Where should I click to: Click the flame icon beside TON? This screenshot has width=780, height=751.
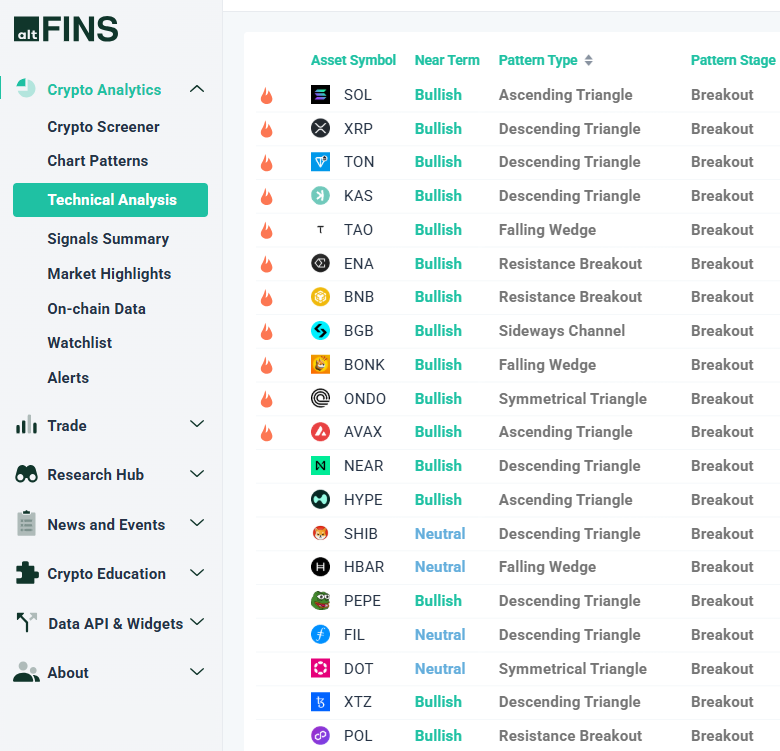click(267, 163)
